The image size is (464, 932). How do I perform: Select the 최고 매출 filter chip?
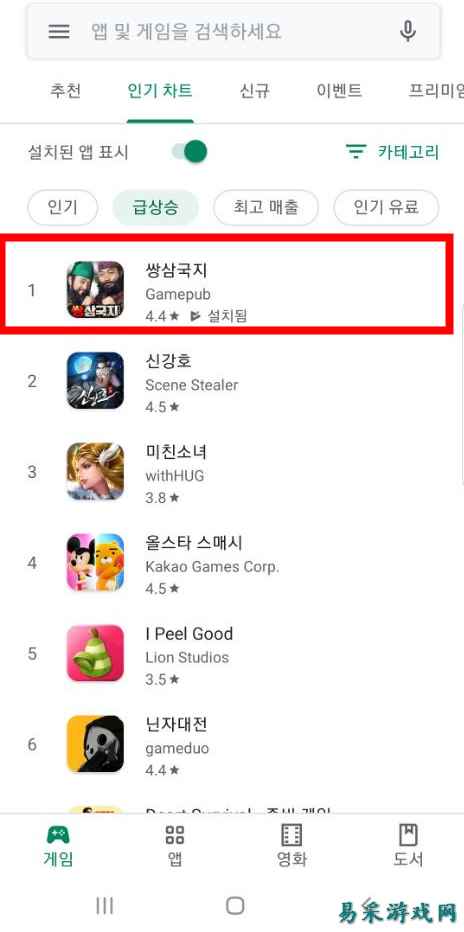click(x=266, y=207)
